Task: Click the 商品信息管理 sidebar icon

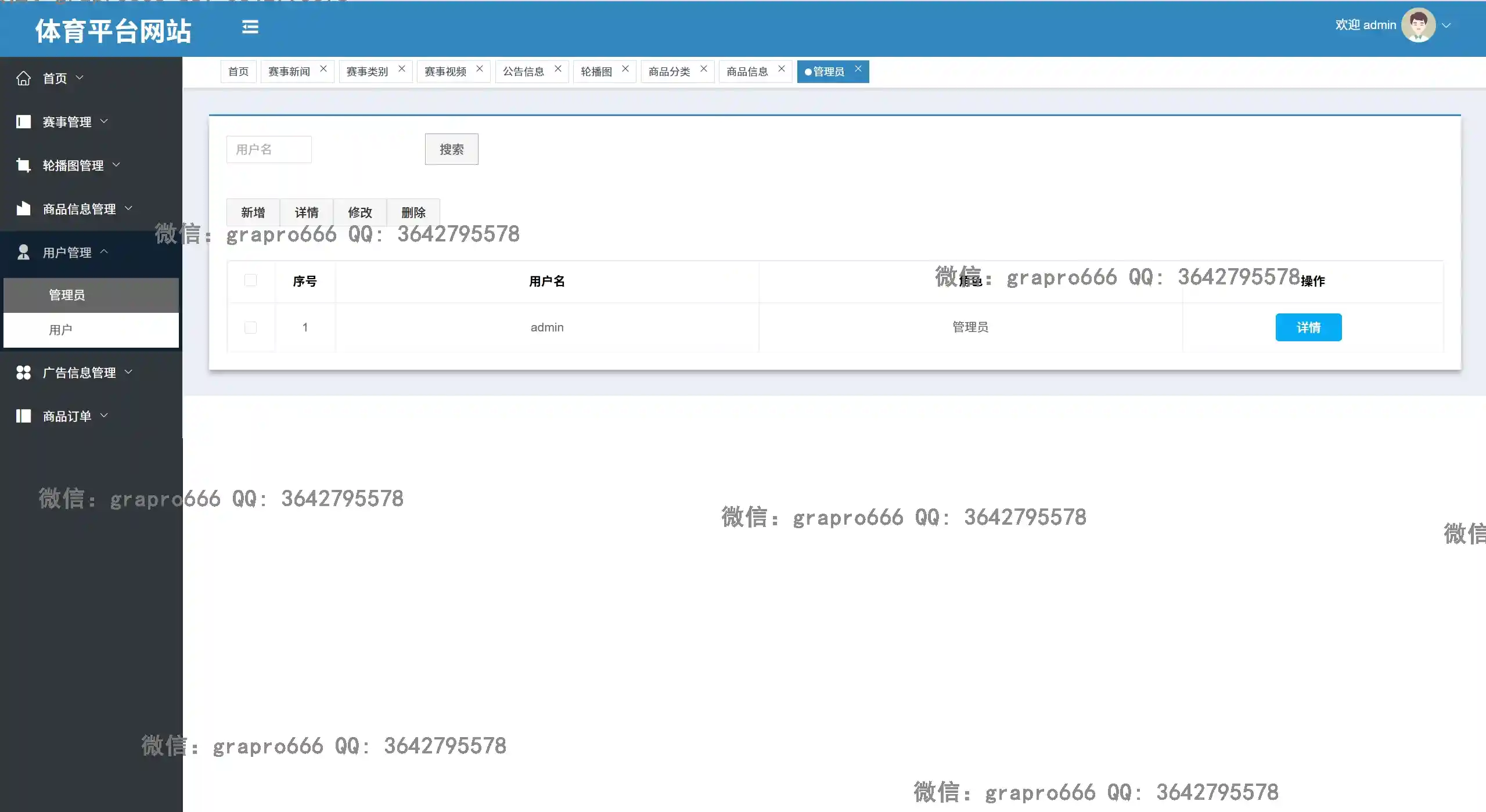Action: pos(23,209)
